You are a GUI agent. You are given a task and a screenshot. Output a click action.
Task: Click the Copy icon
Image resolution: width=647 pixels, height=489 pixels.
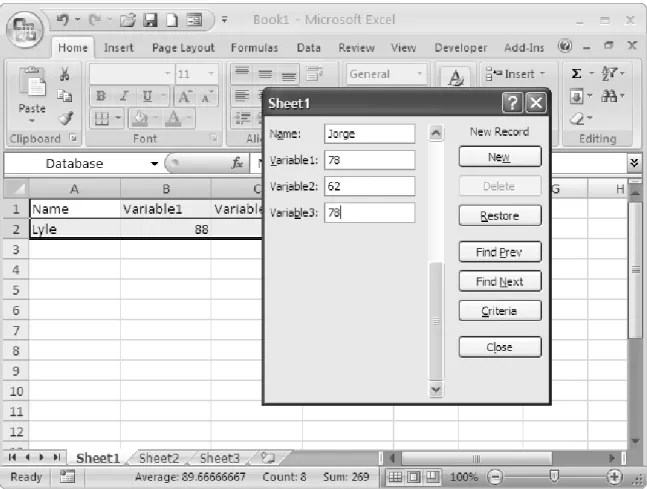(64, 96)
